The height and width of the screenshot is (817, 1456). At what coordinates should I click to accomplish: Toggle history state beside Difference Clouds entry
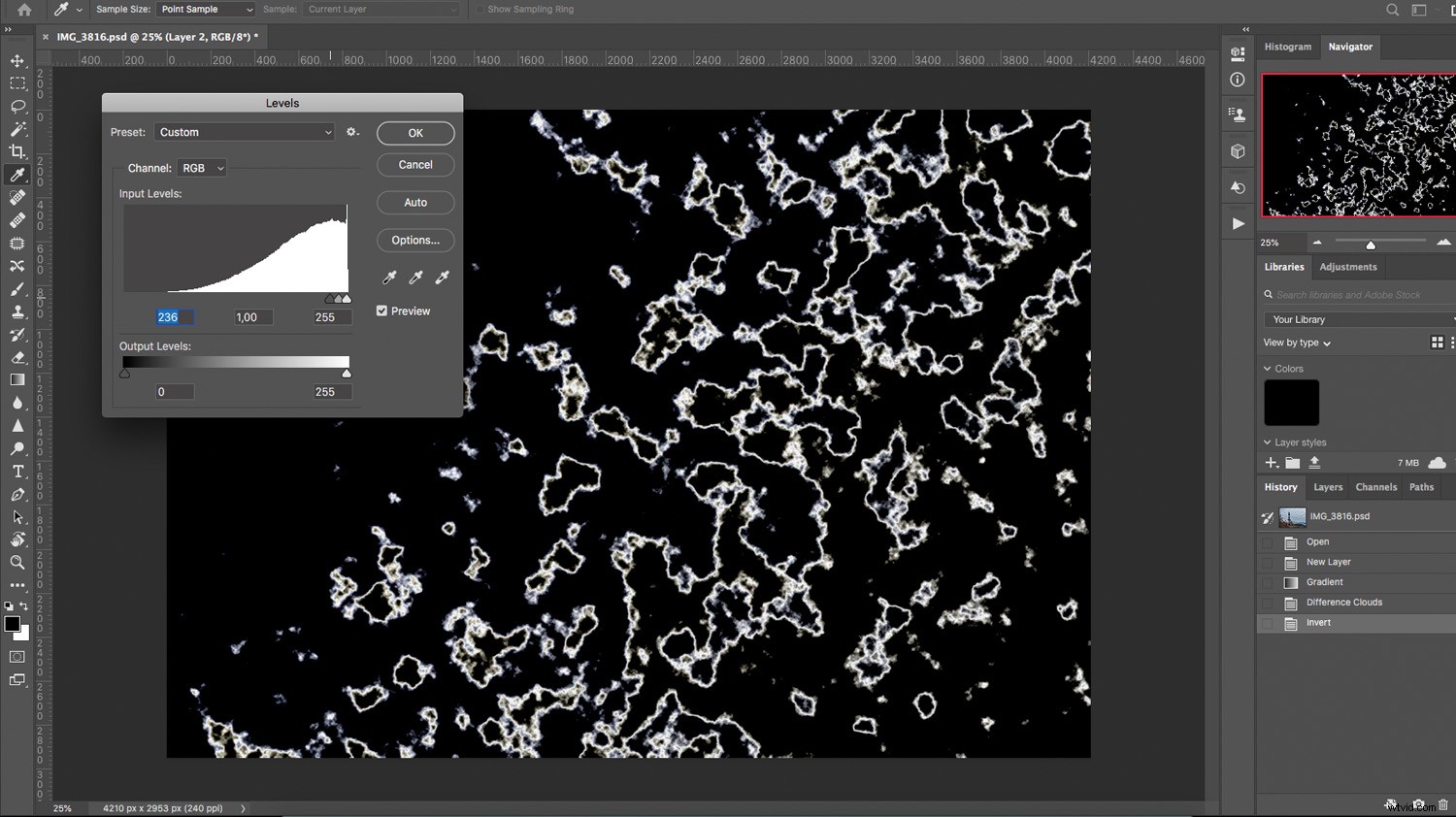tap(1269, 603)
